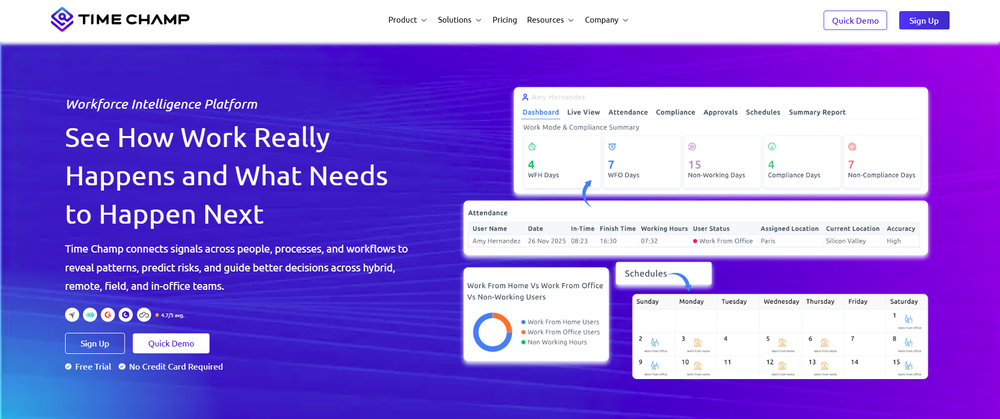Click the '26 Nov 2025' date cell
Image resolution: width=1000 pixels, height=419 pixels.
546,241
